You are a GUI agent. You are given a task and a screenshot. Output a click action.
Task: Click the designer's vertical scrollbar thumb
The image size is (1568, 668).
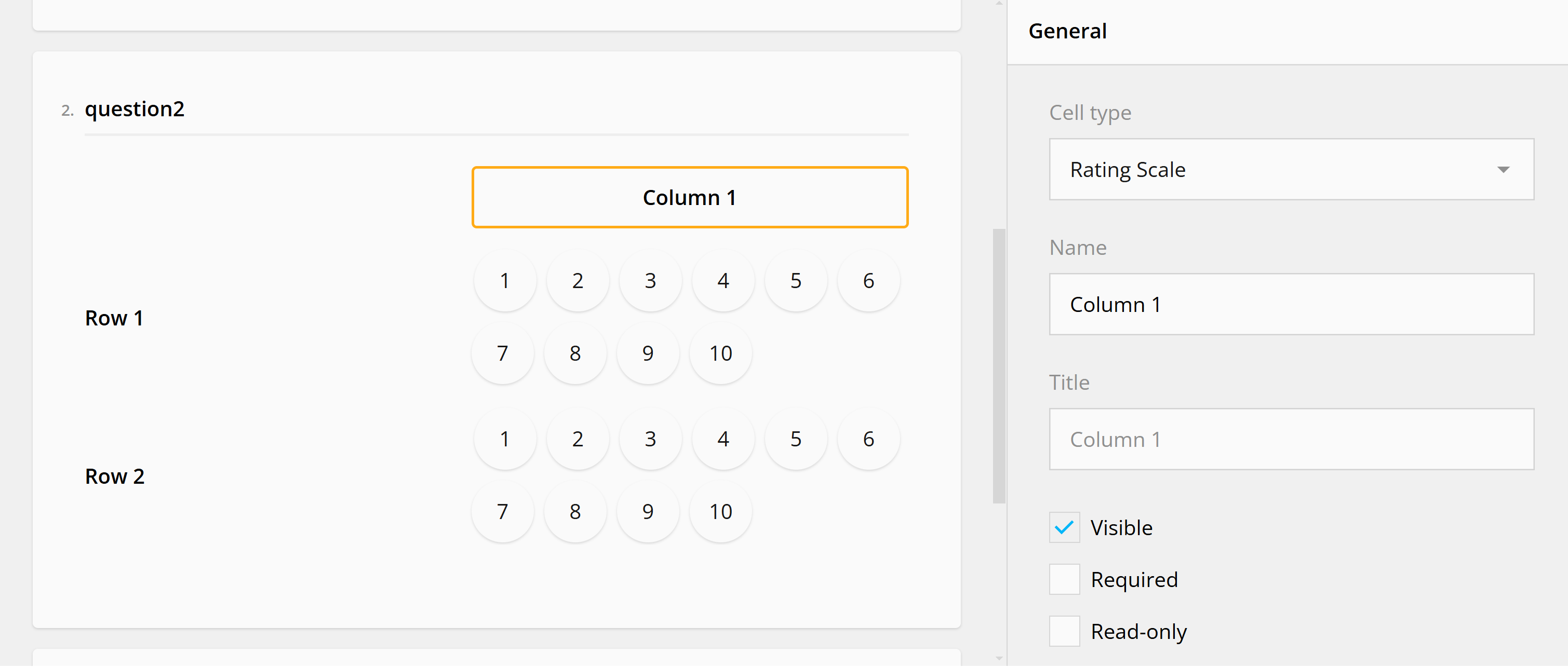tap(998, 365)
